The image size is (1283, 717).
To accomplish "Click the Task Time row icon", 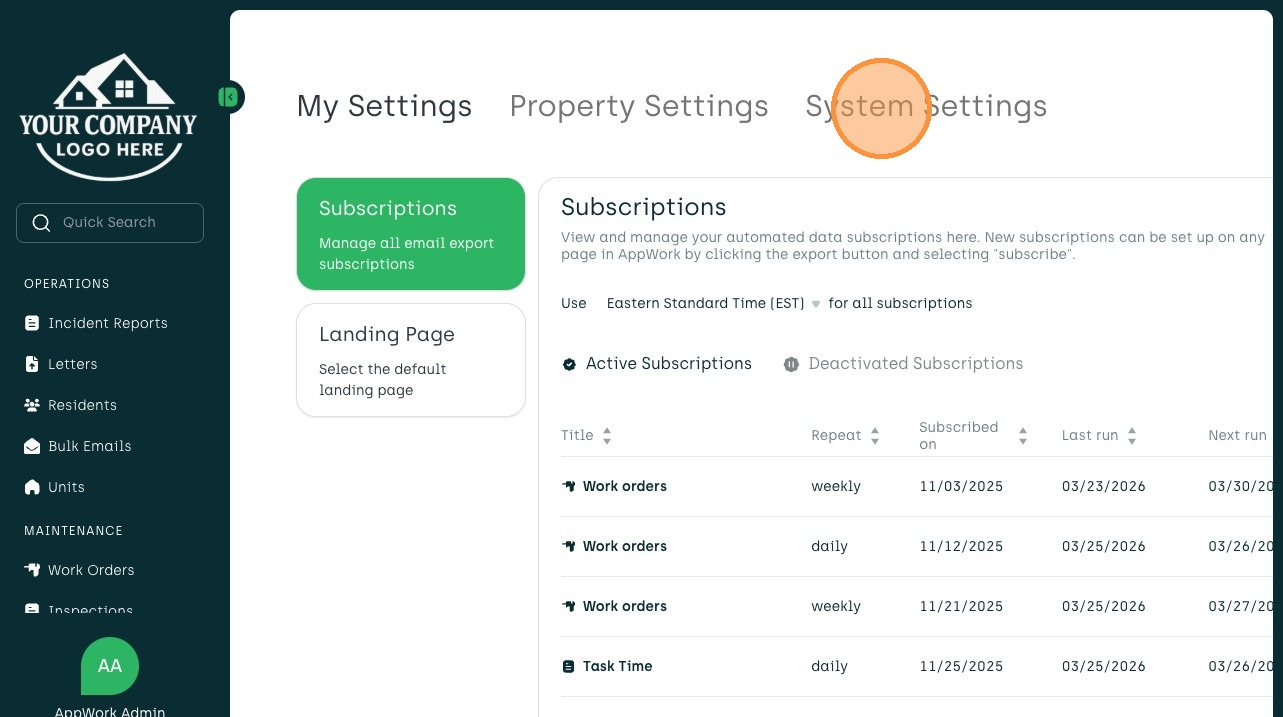I will pyautogui.click(x=569, y=667).
